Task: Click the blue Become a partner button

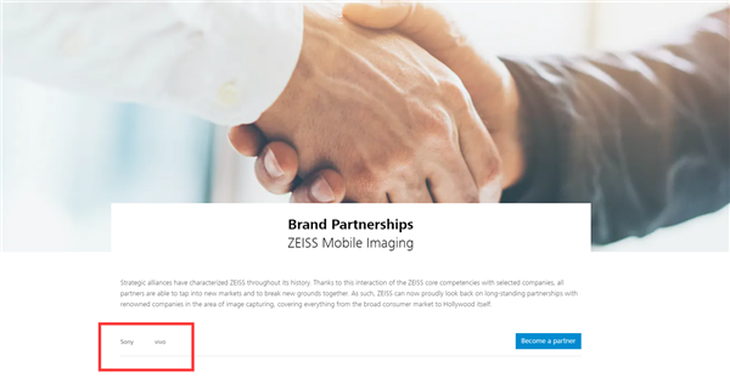Action: 548,341
